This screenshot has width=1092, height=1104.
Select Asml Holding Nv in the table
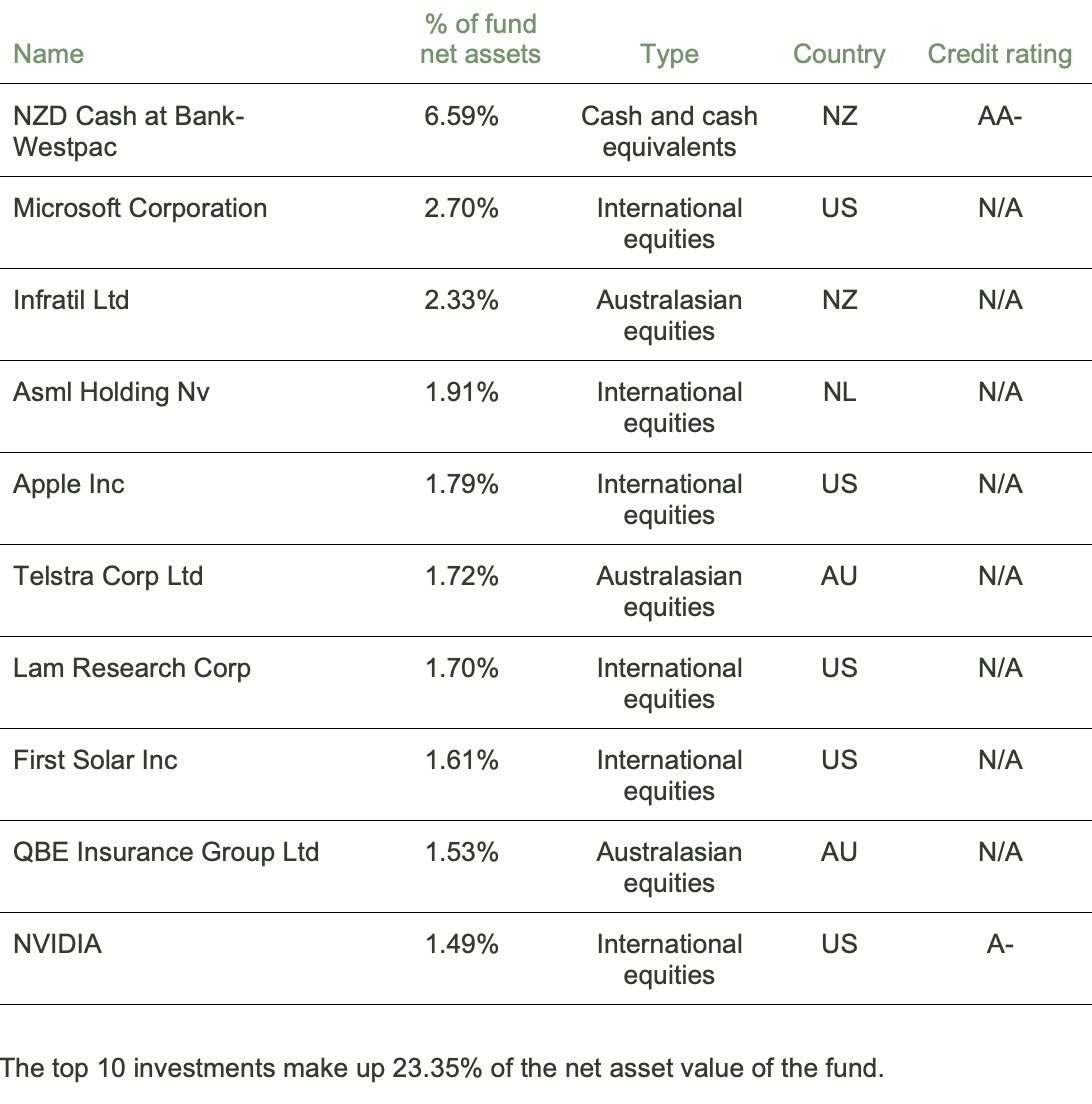pos(111,392)
